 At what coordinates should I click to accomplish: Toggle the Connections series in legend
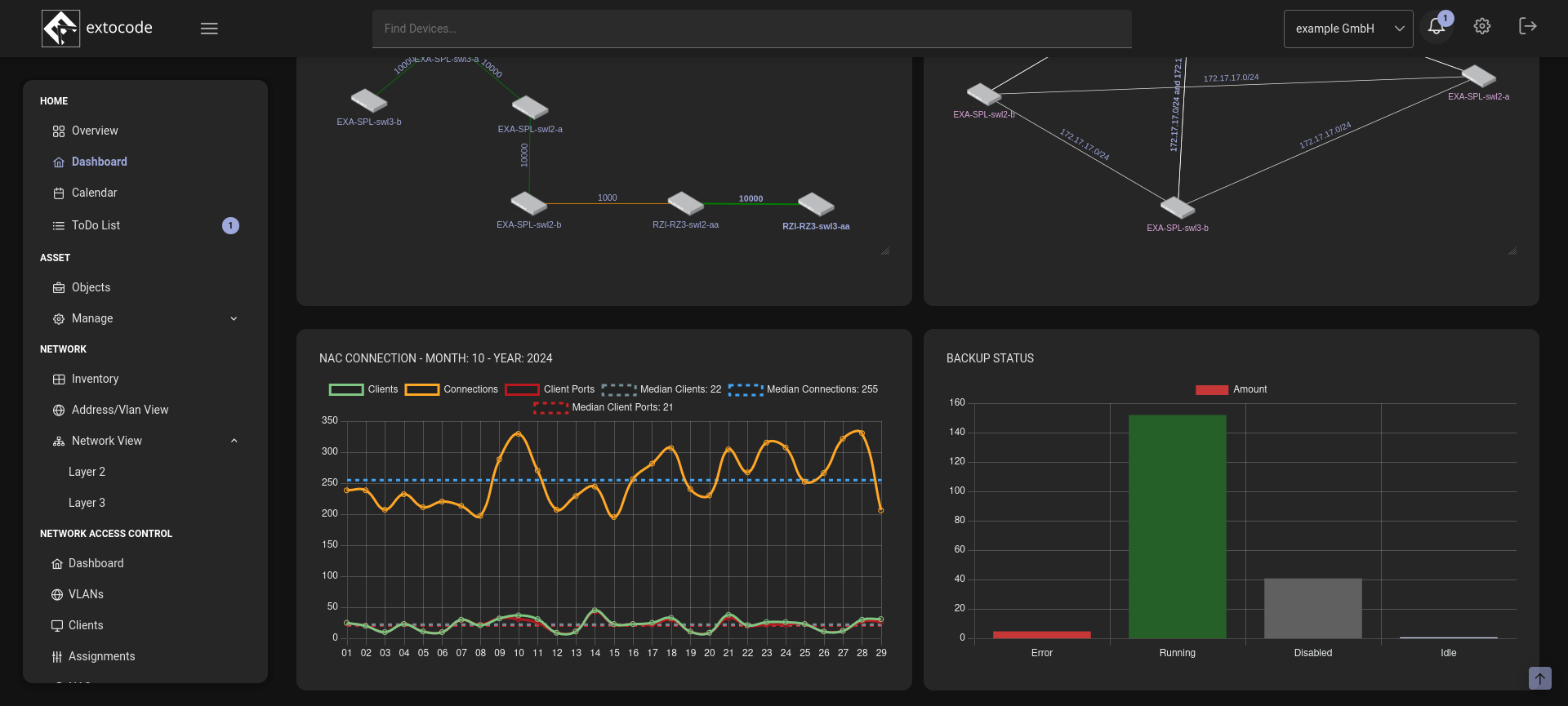(x=422, y=390)
